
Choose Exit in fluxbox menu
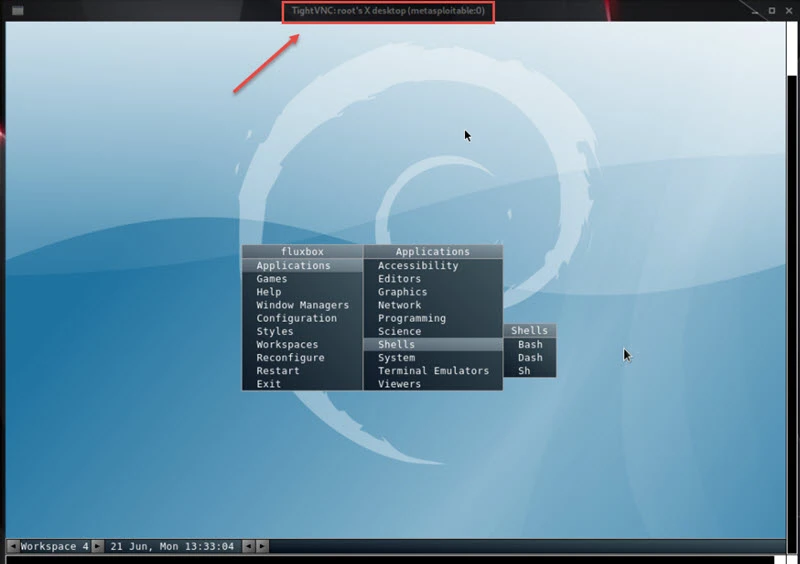click(x=302, y=384)
